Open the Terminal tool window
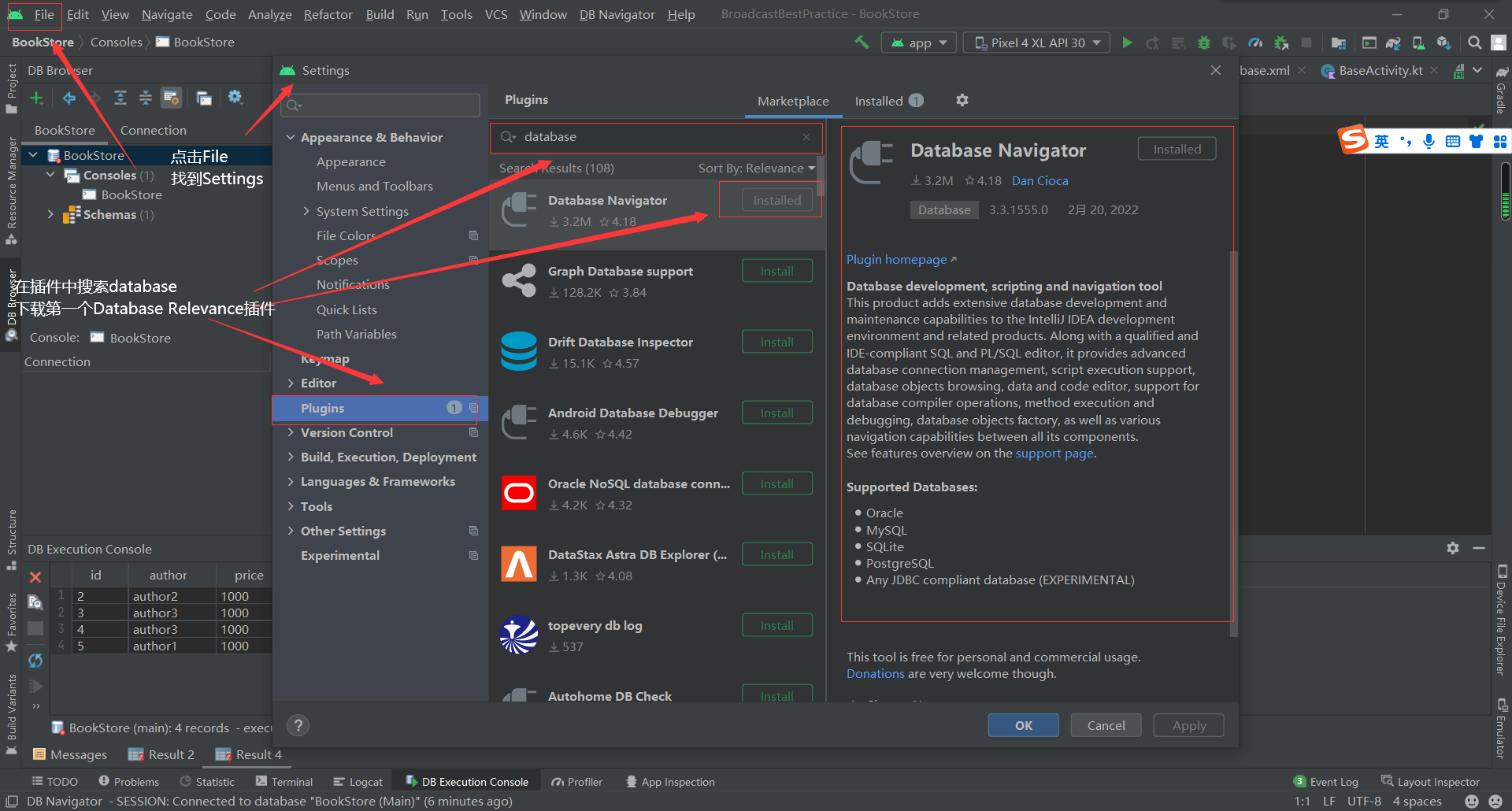The width and height of the screenshot is (1512, 811). 284,782
